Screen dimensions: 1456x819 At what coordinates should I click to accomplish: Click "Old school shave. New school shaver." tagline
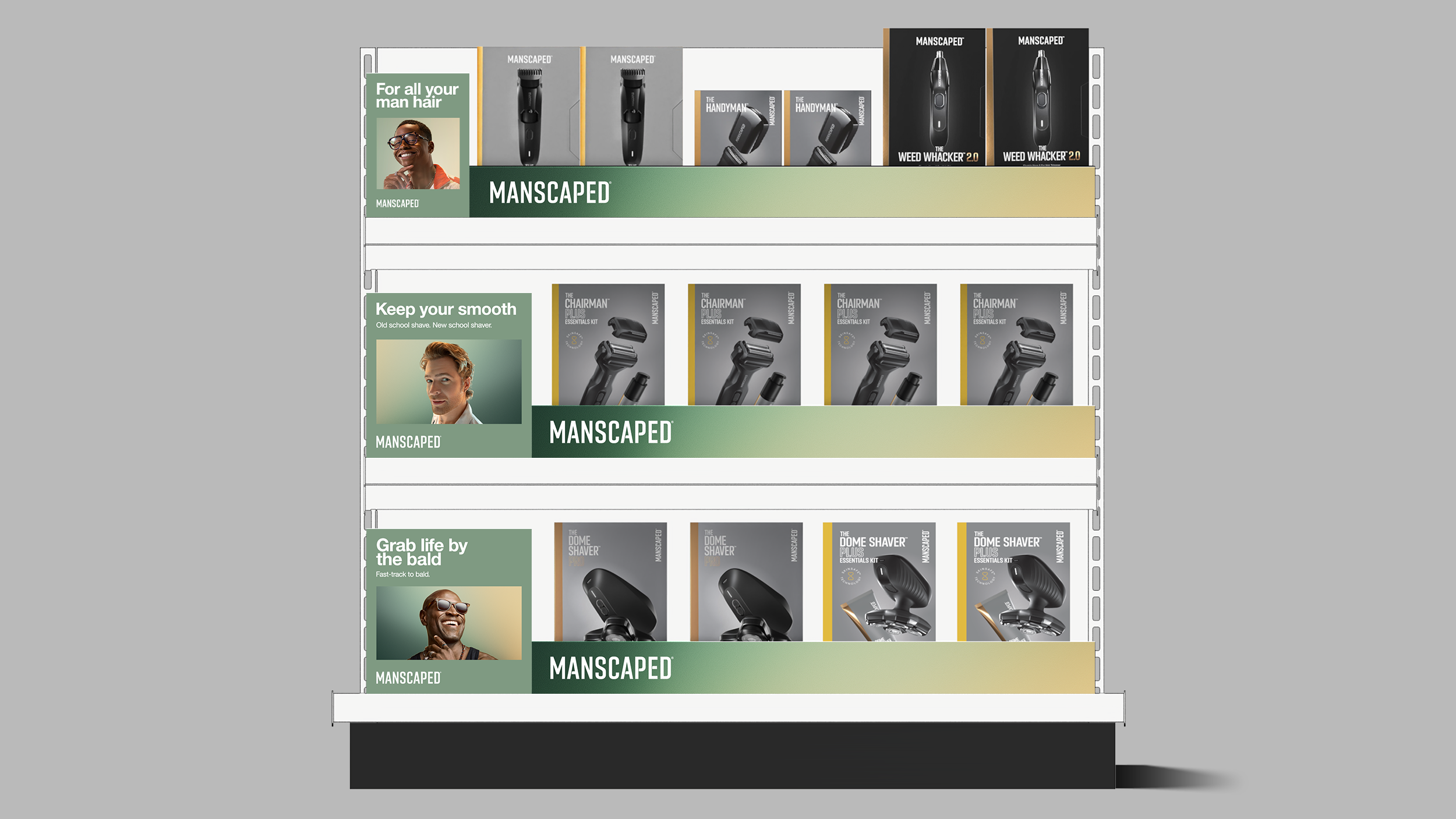[x=434, y=325]
